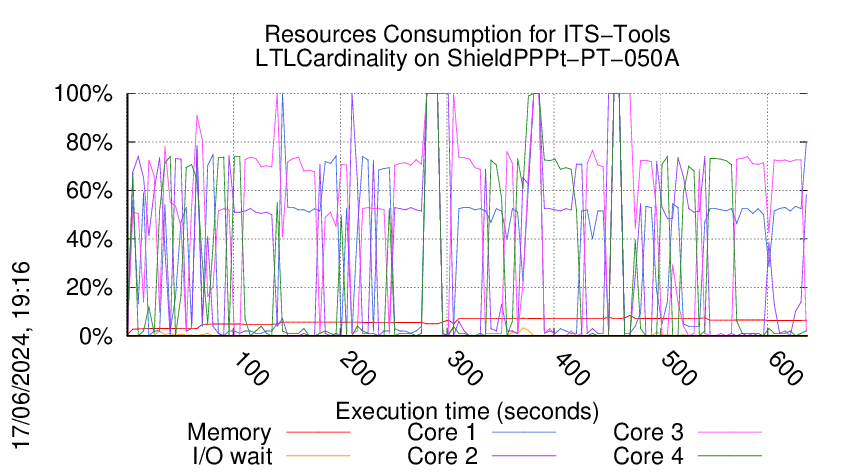
Task: Click the red Memory legend line sample
Action: pos(318,433)
